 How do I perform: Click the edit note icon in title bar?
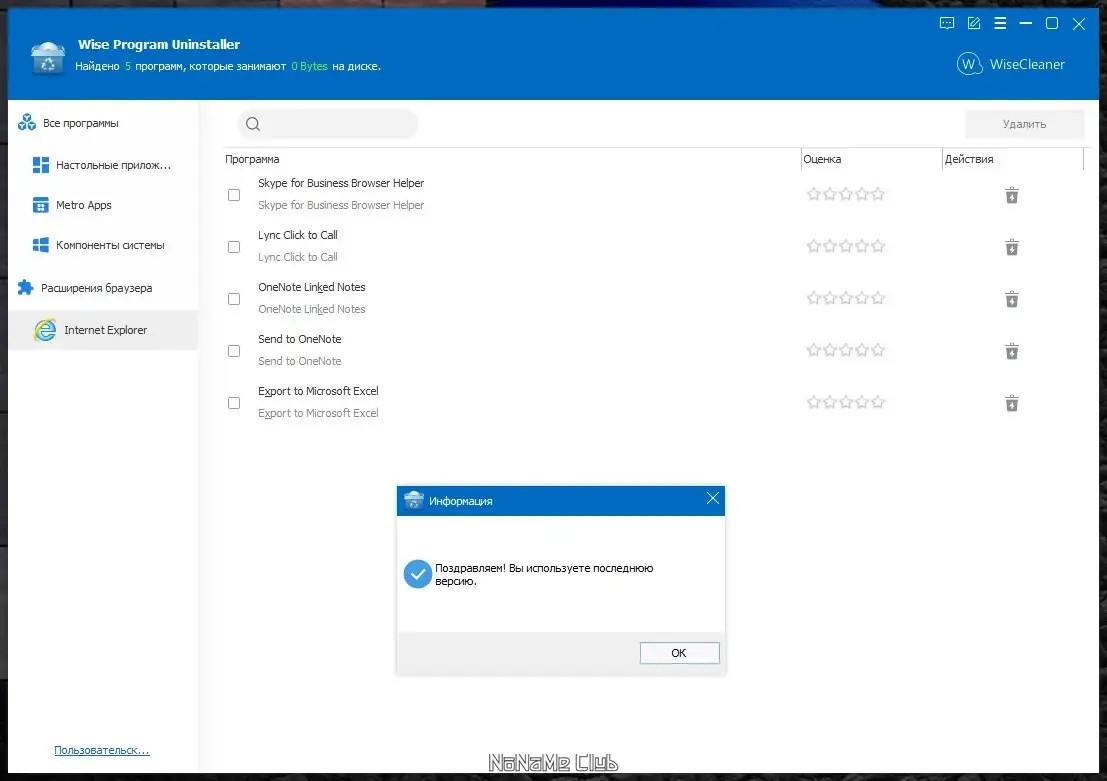click(x=974, y=23)
